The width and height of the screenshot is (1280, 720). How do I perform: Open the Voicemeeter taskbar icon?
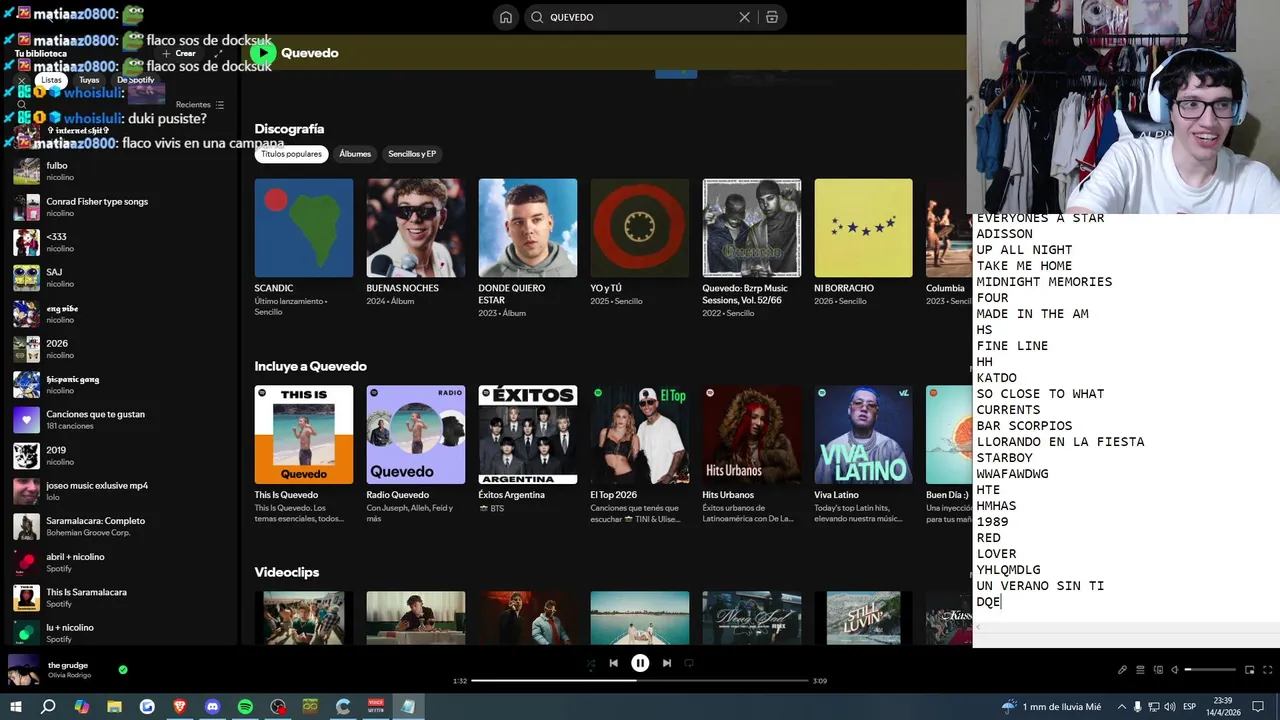[x=376, y=707]
